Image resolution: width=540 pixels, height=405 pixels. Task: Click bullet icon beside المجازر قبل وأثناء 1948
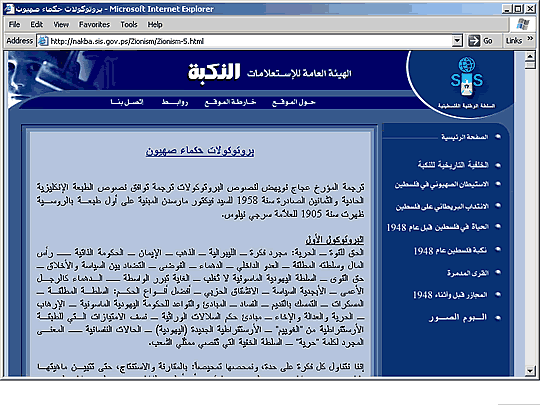point(498,294)
